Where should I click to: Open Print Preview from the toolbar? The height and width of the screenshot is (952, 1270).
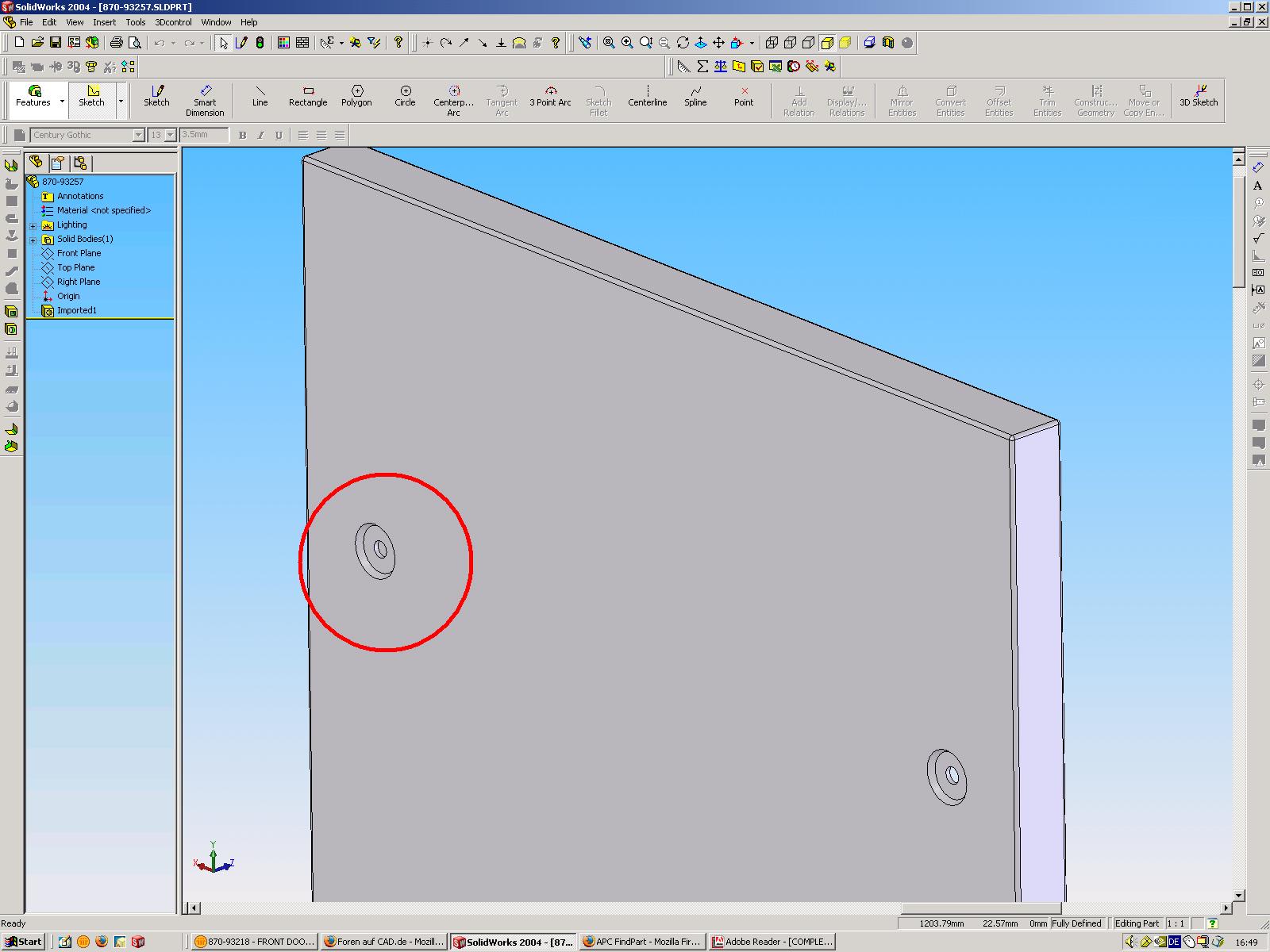[x=135, y=43]
